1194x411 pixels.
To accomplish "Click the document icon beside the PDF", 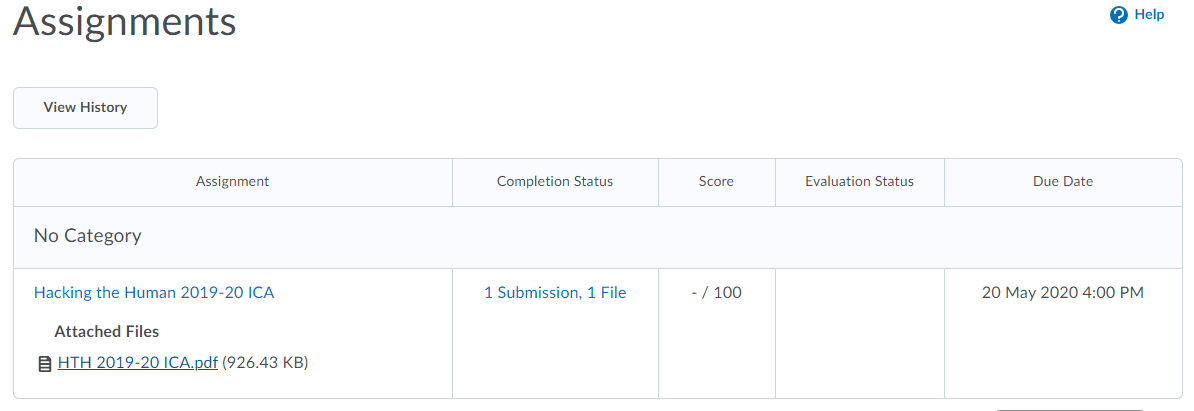I will tap(45, 365).
